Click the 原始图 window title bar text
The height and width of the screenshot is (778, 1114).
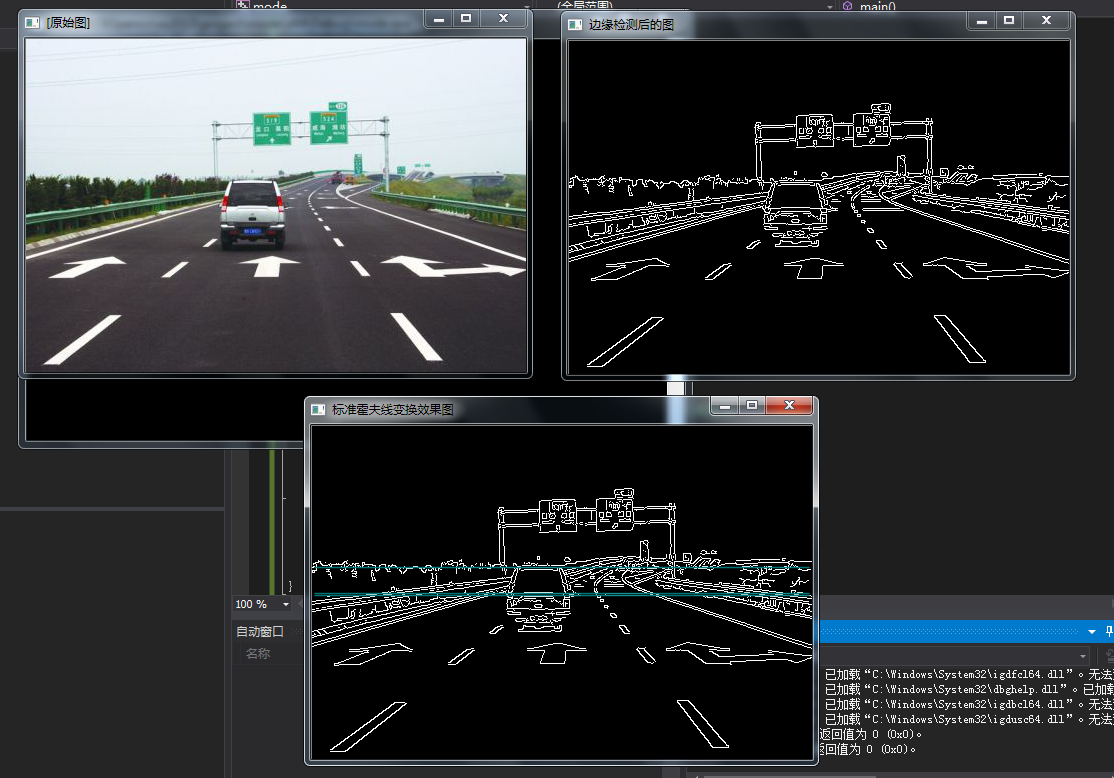tap(68, 23)
